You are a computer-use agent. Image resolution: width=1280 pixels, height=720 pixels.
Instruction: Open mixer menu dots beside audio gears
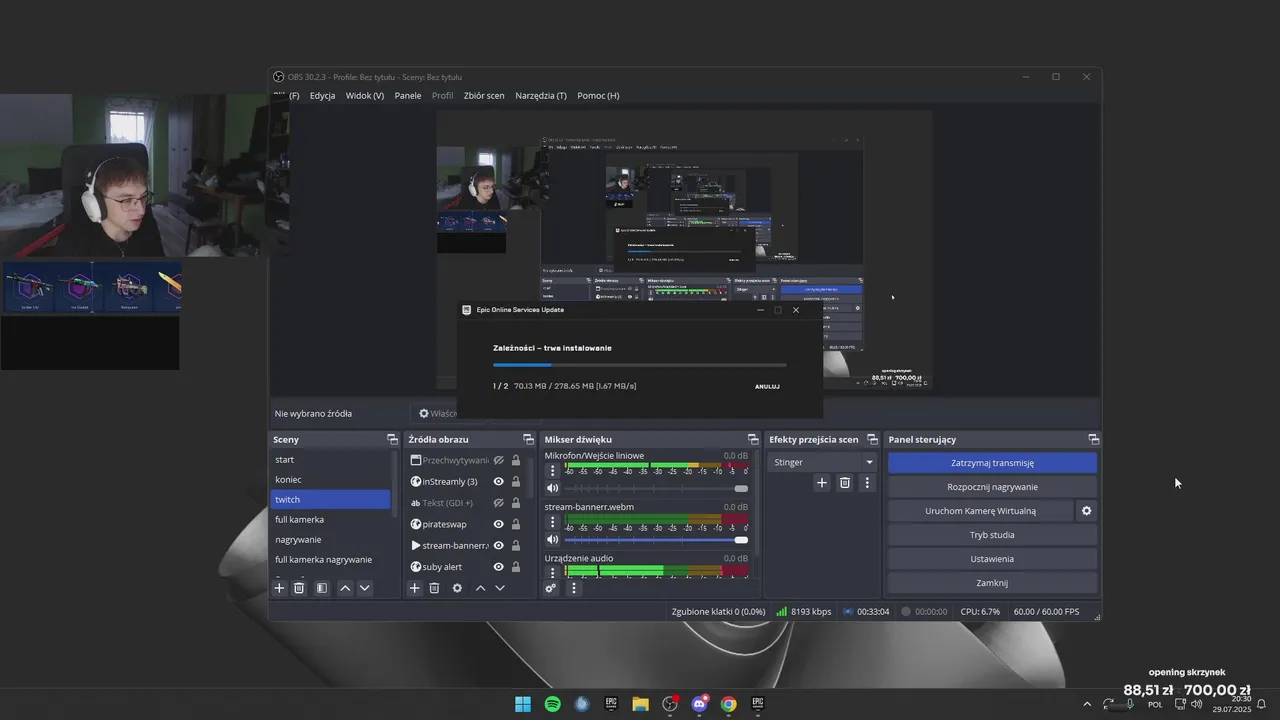tap(573, 588)
